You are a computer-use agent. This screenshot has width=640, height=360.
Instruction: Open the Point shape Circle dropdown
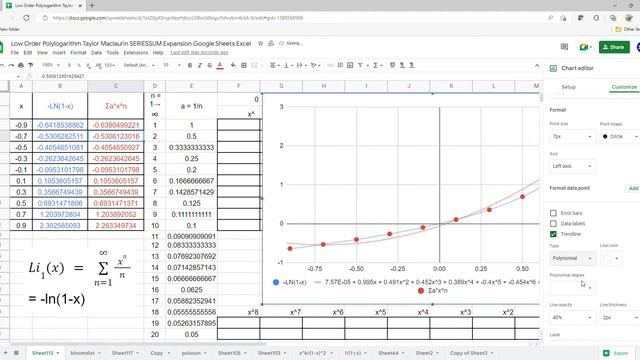pos(620,136)
